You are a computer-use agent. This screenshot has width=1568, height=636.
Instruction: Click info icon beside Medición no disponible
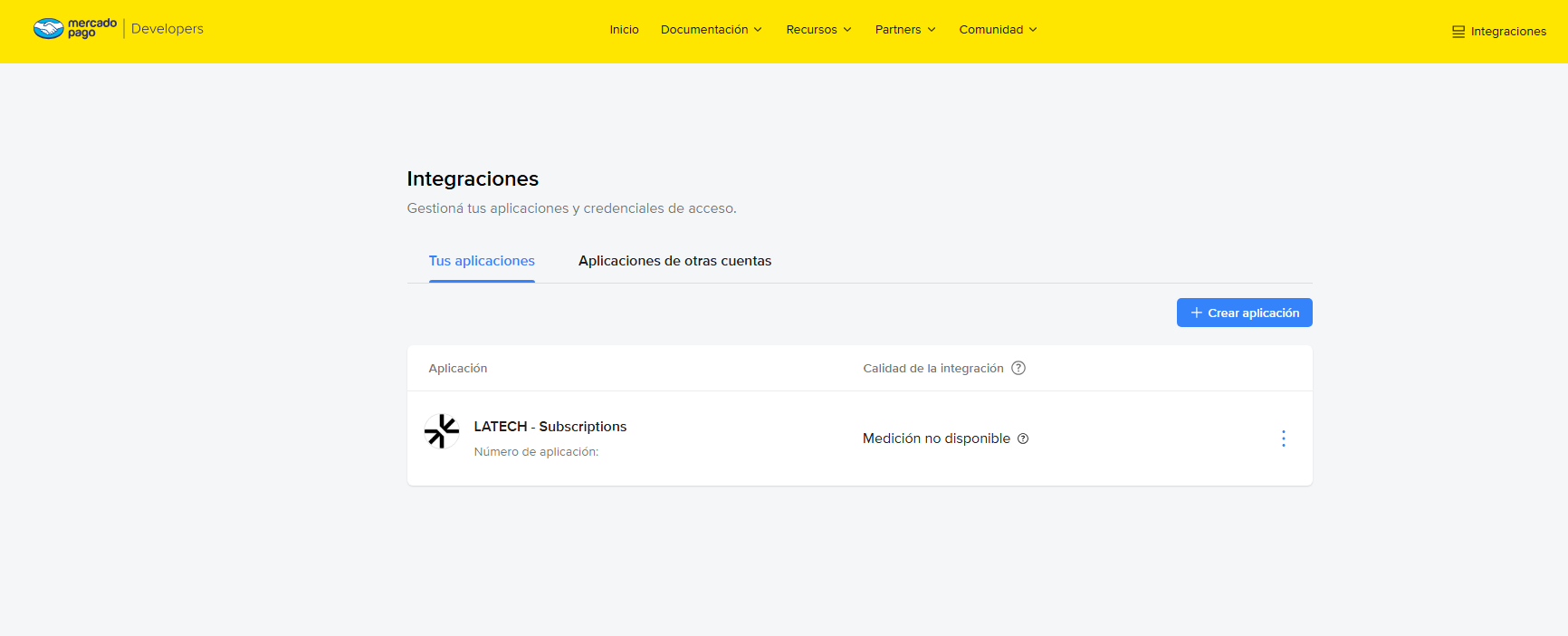pos(1023,438)
